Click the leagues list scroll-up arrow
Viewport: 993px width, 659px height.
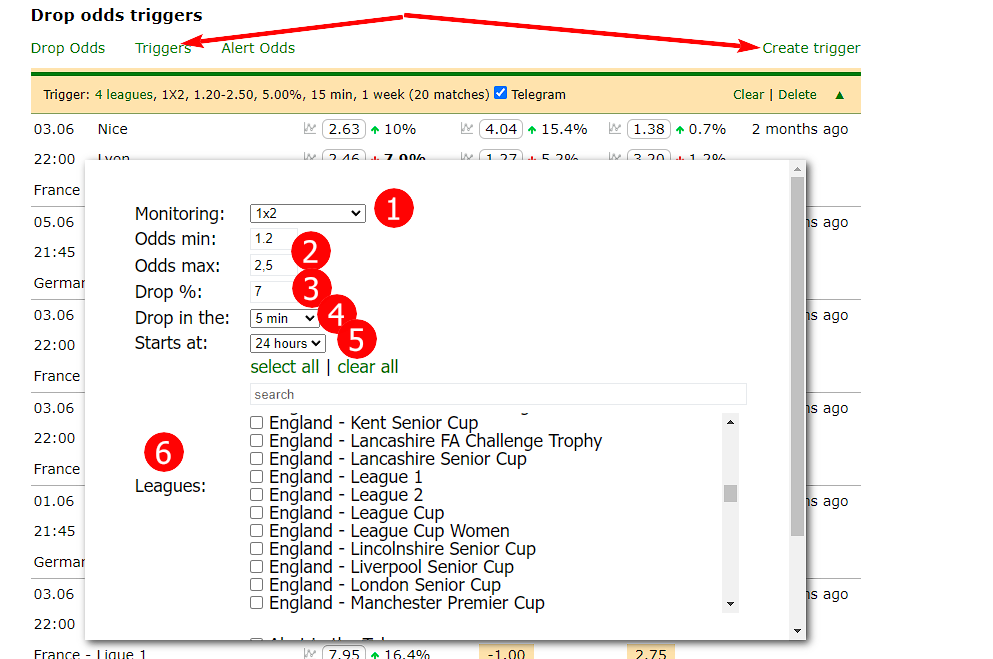pyautogui.click(x=730, y=422)
